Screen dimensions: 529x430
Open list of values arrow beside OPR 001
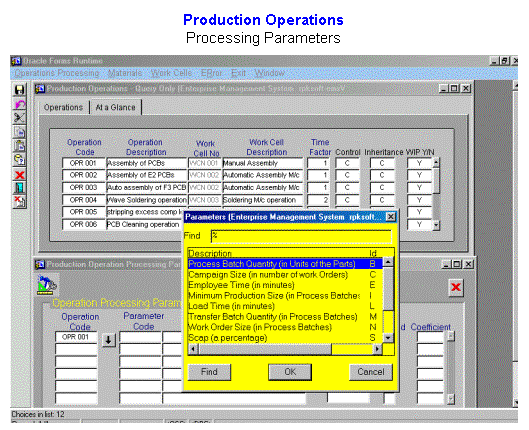point(108,340)
